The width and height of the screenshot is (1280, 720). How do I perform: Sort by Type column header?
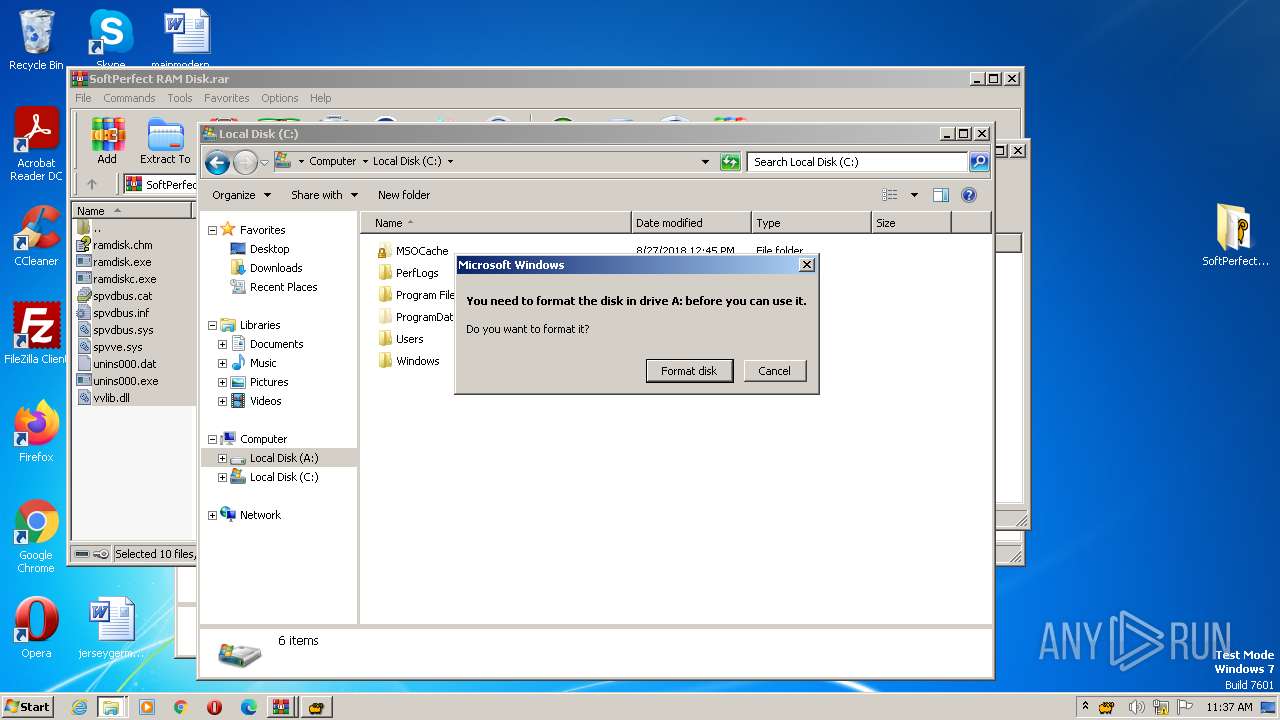pos(811,223)
